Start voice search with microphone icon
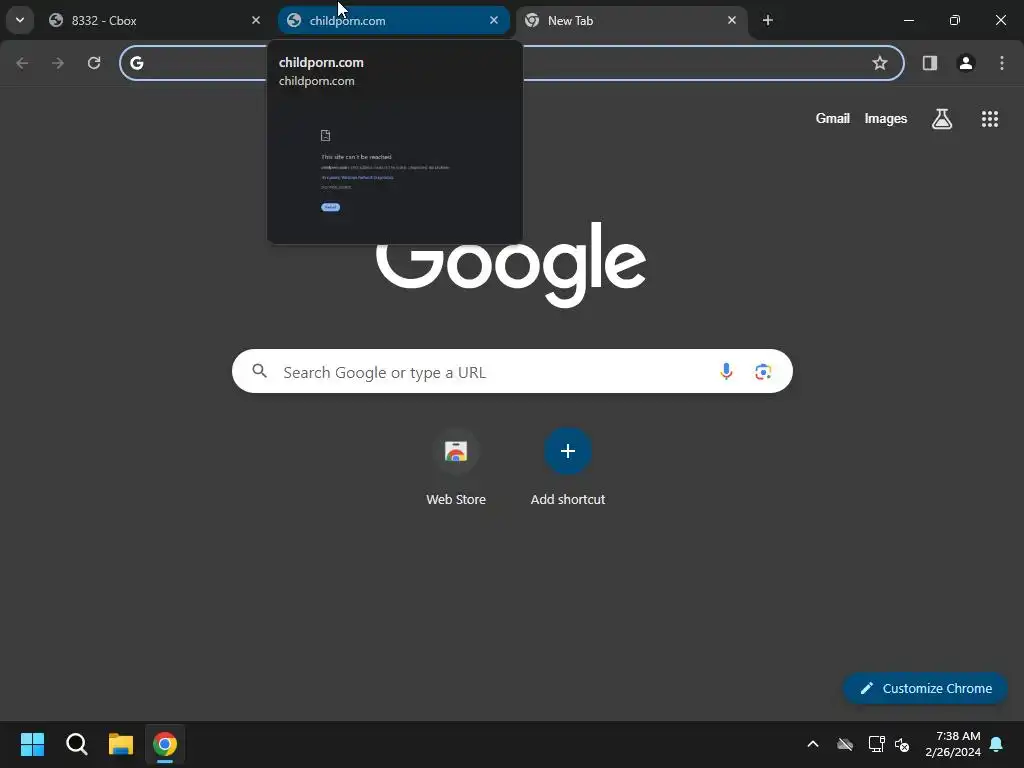 (726, 372)
